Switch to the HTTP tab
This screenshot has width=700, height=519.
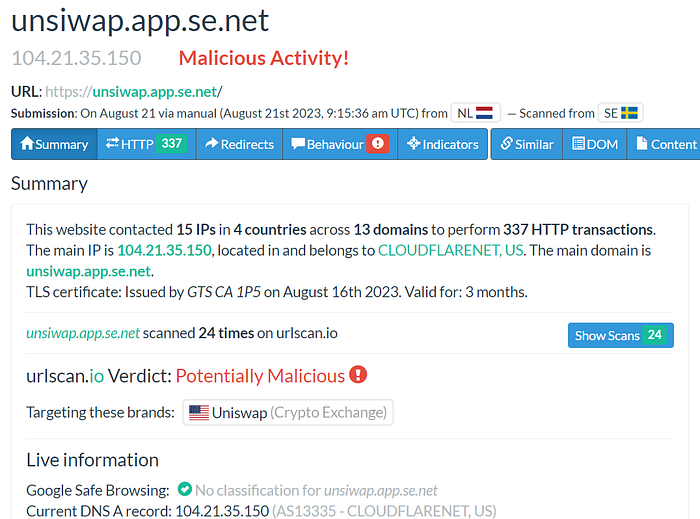click(147, 144)
